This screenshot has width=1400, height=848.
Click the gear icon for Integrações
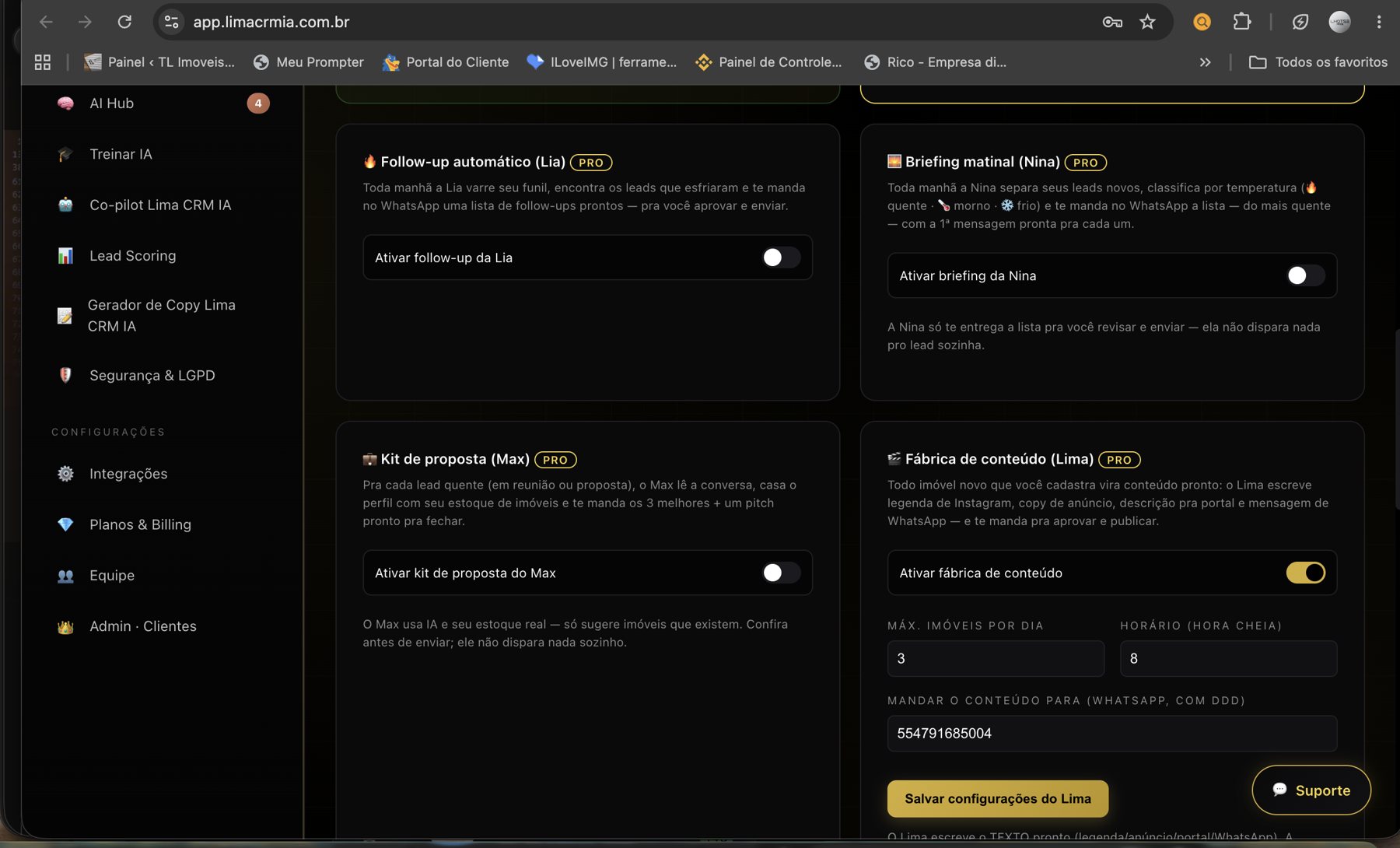pyautogui.click(x=65, y=474)
